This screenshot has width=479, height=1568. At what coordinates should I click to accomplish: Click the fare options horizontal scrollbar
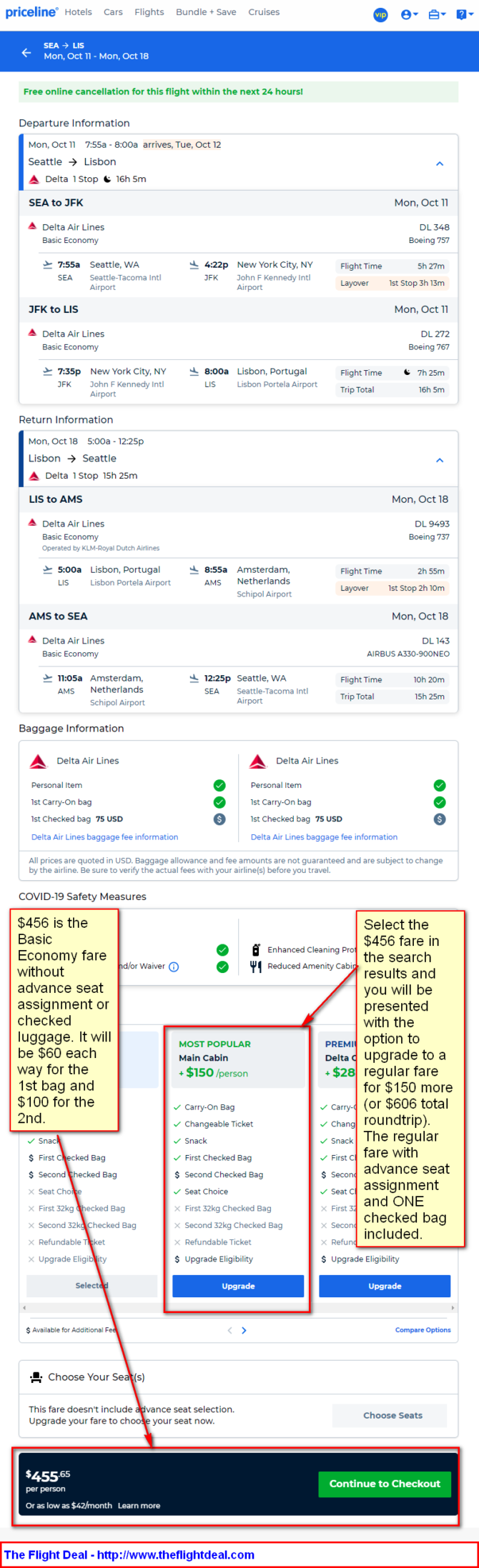[x=238, y=1308]
